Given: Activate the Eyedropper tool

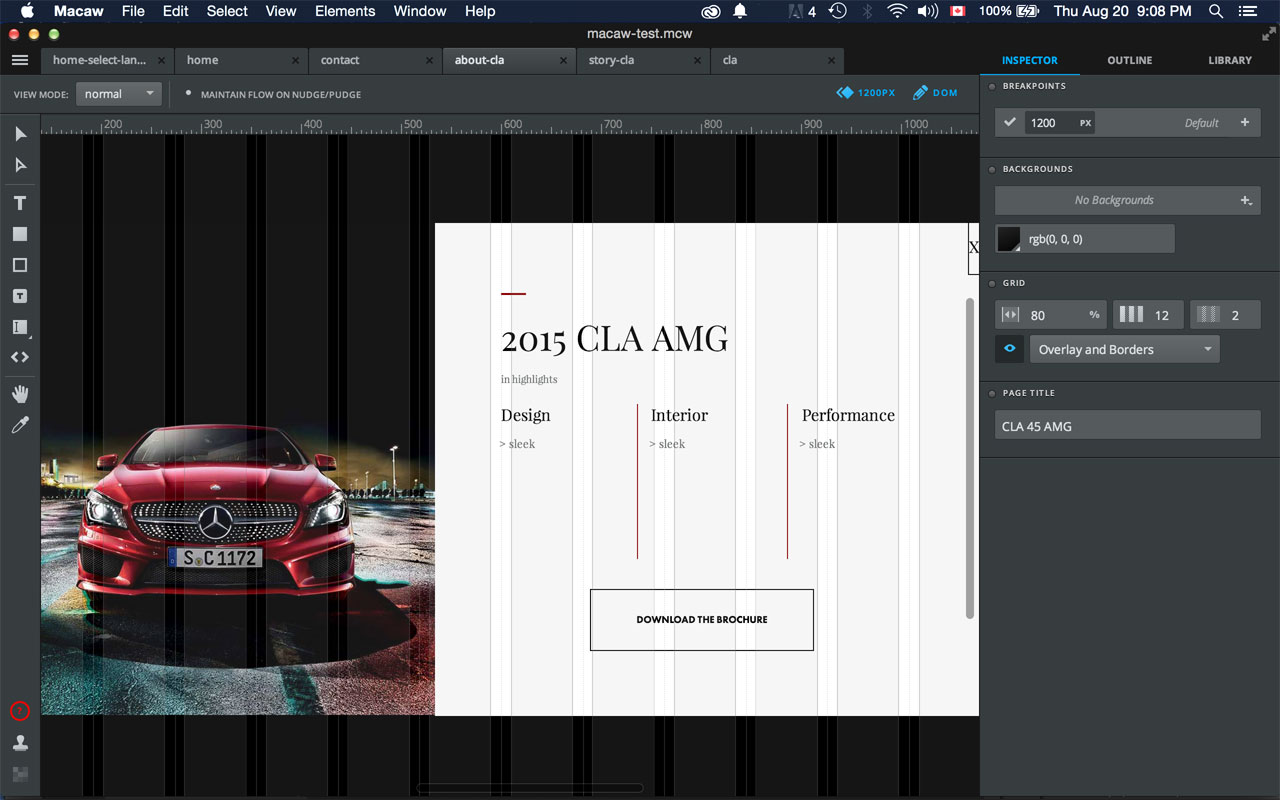Looking at the screenshot, I should (20, 426).
